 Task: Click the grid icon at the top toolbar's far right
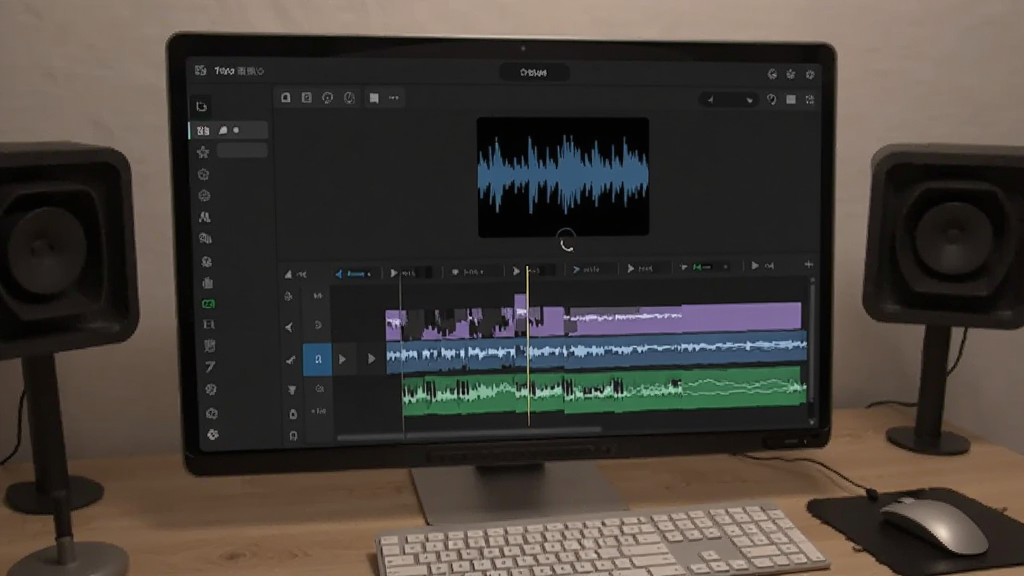point(810,100)
